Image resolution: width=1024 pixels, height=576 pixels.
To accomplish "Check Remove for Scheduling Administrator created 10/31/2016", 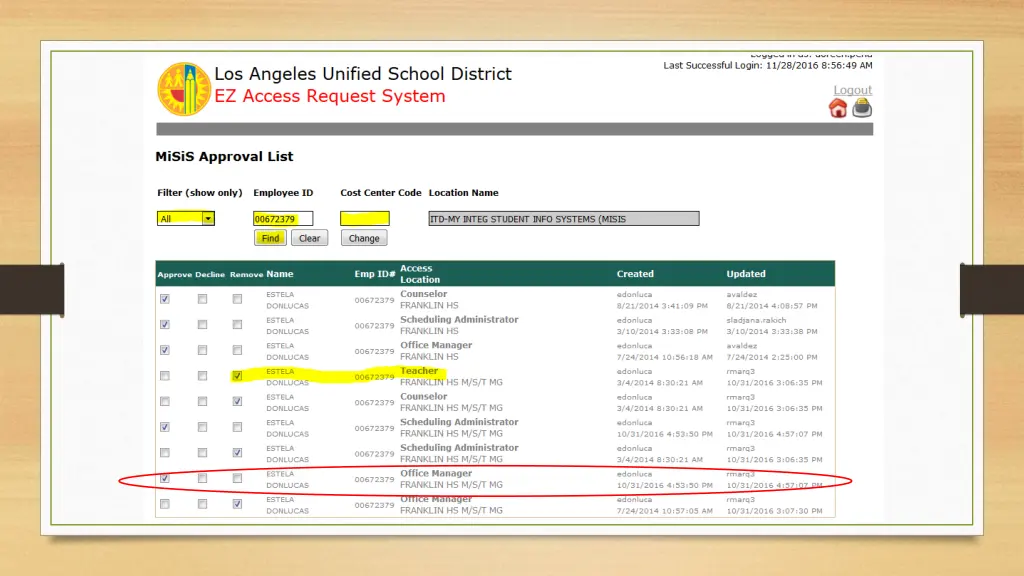I will pos(237,427).
